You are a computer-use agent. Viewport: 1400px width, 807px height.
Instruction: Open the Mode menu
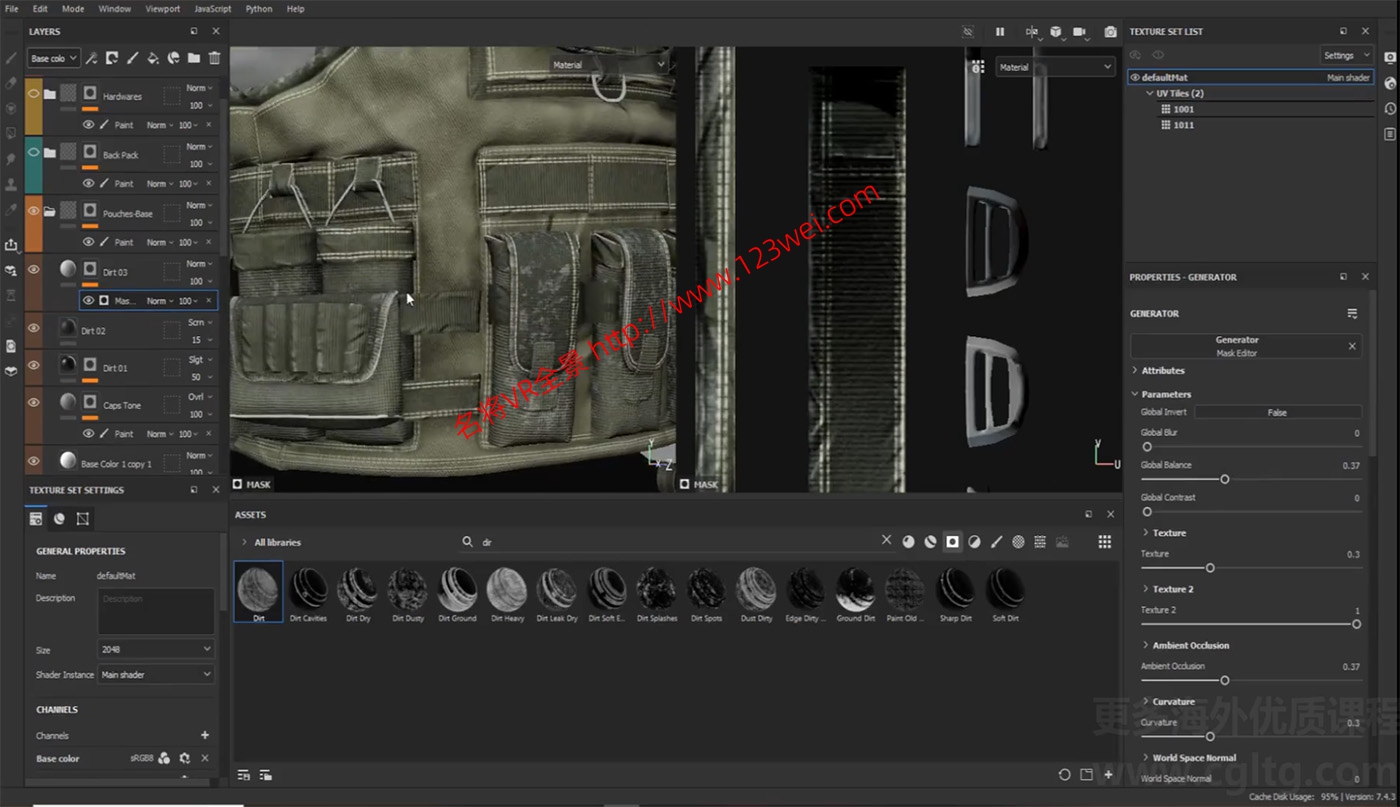(x=72, y=8)
